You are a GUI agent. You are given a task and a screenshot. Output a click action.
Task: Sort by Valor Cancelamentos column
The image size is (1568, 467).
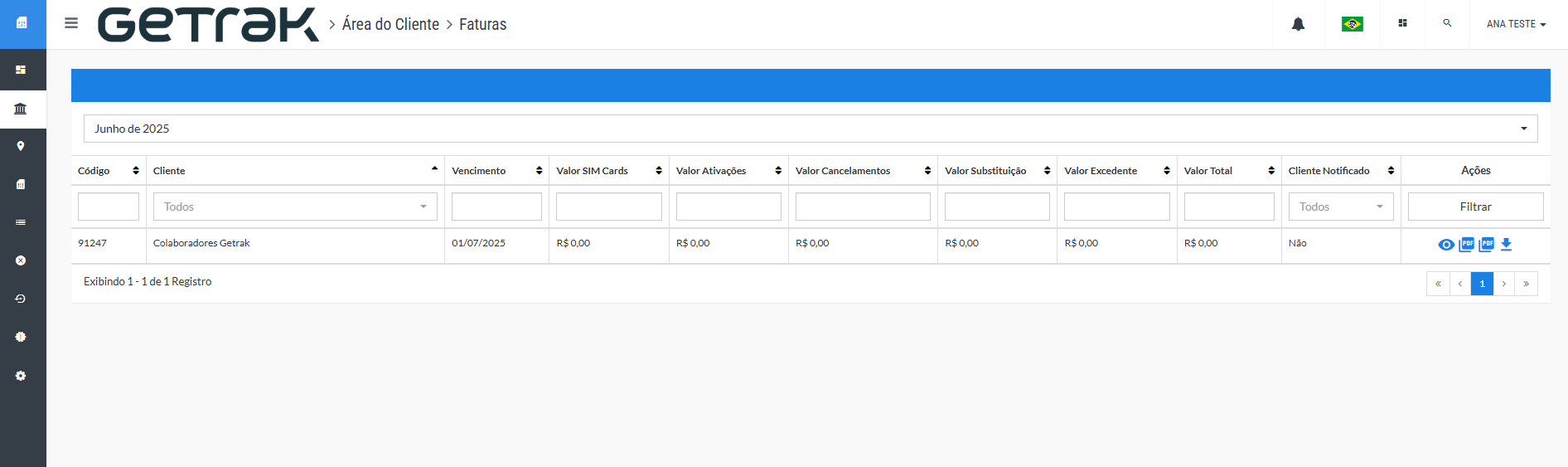(x=863, y=171)
